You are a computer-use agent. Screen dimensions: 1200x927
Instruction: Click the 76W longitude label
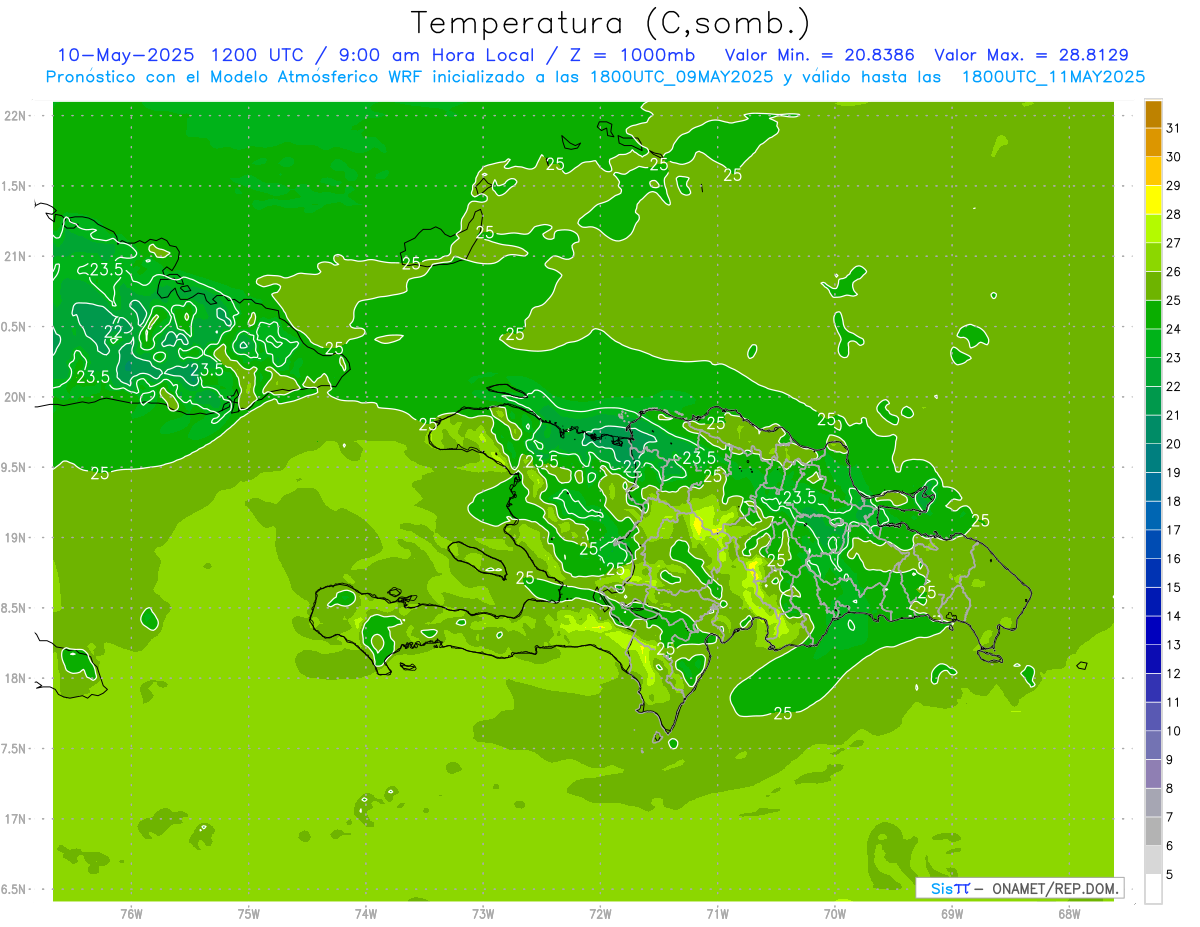pos(131,914)
